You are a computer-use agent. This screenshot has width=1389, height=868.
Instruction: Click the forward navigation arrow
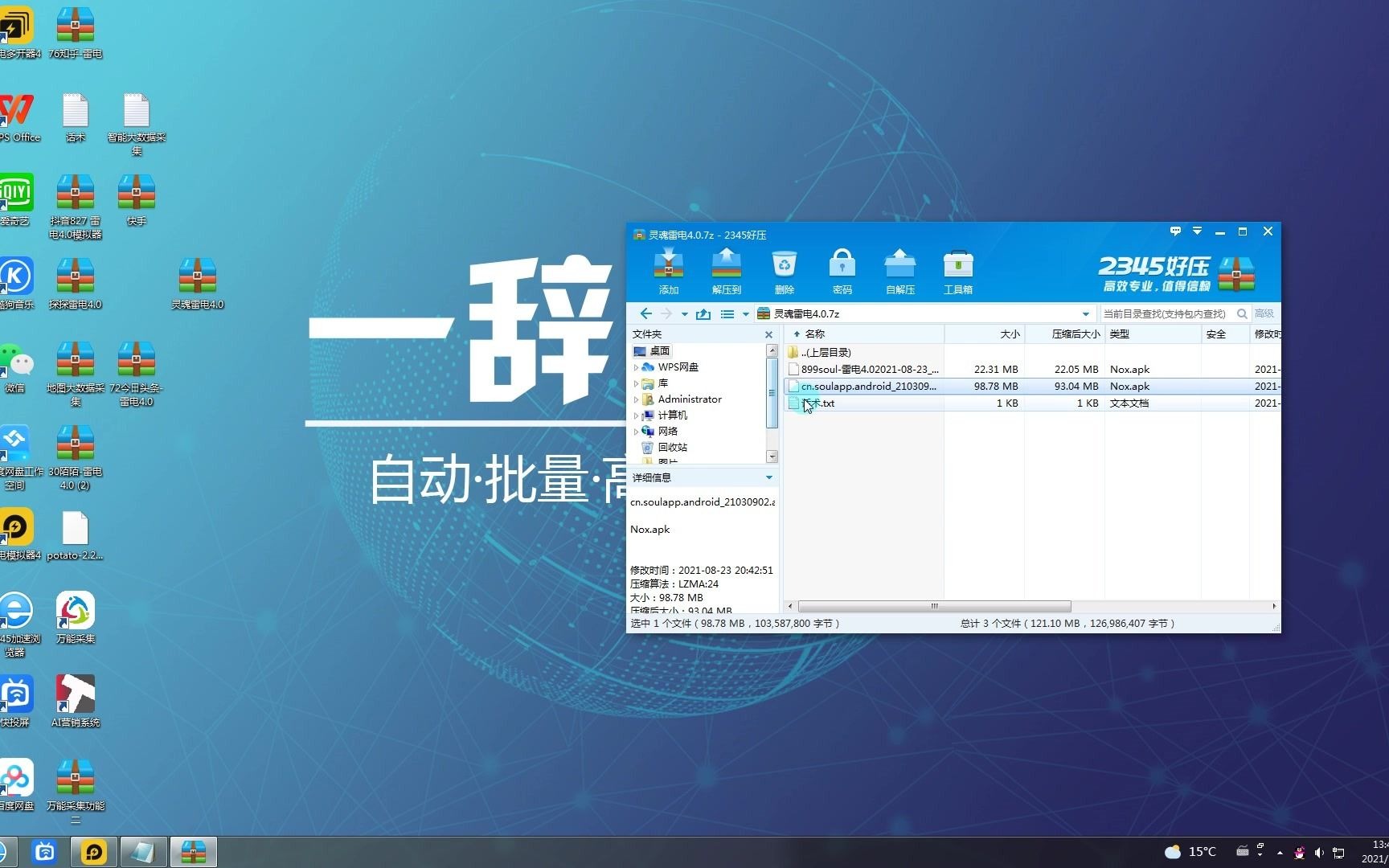pos(666,313)
